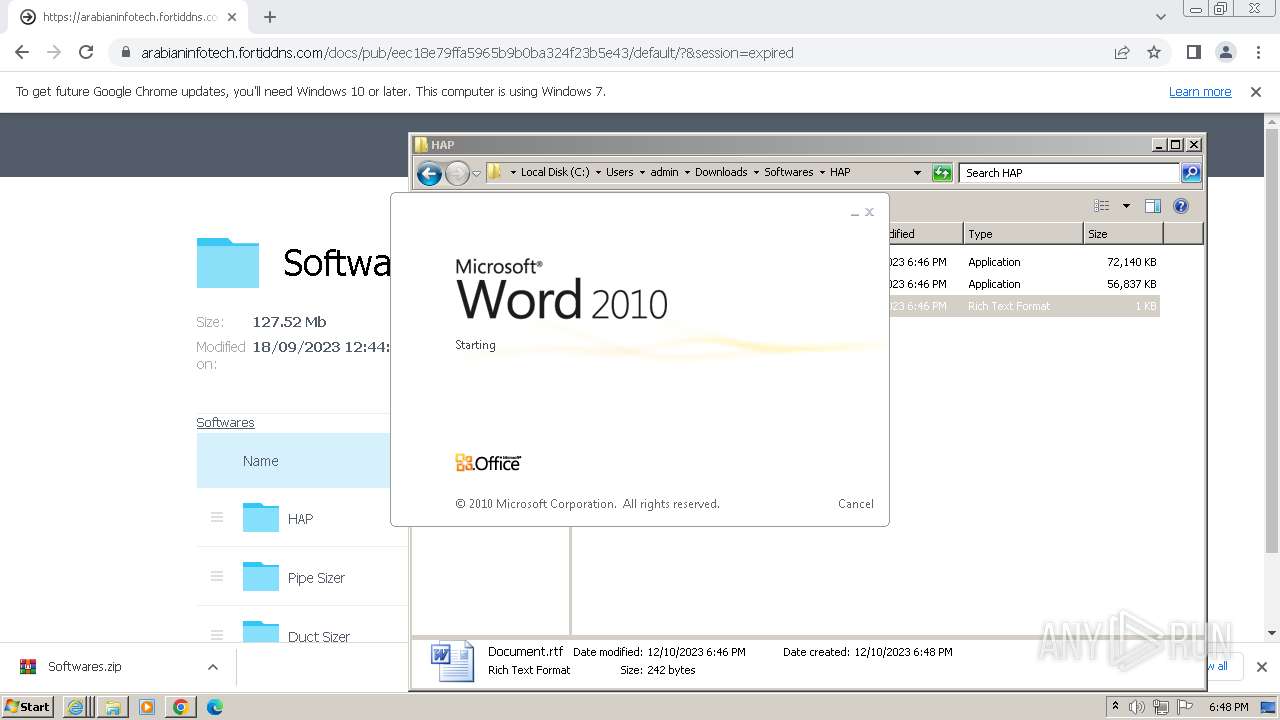The width and height of the screenshot is (1280, 720).
Task: Open the Chrome profile avatar
Action: pyautogui.click(x=1225, y=52)
